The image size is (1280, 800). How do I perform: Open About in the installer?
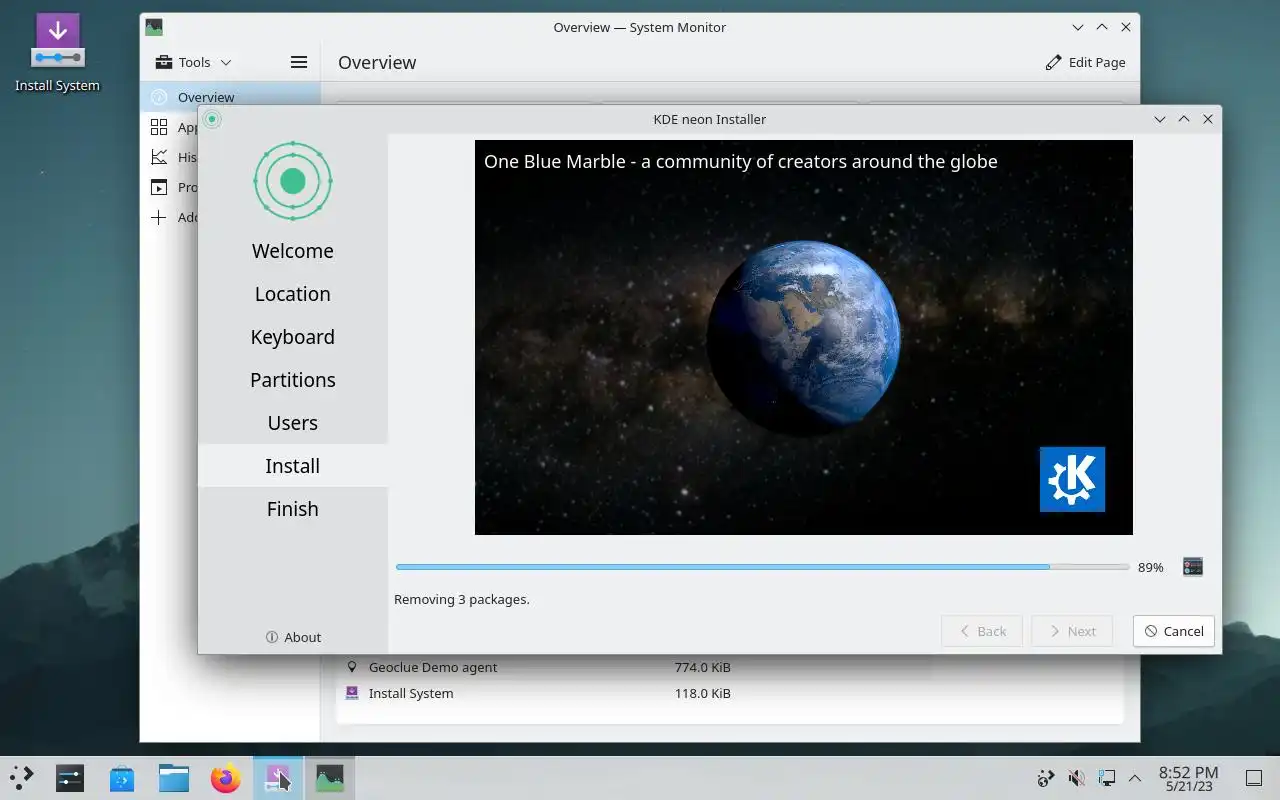(x=293, y=637)
